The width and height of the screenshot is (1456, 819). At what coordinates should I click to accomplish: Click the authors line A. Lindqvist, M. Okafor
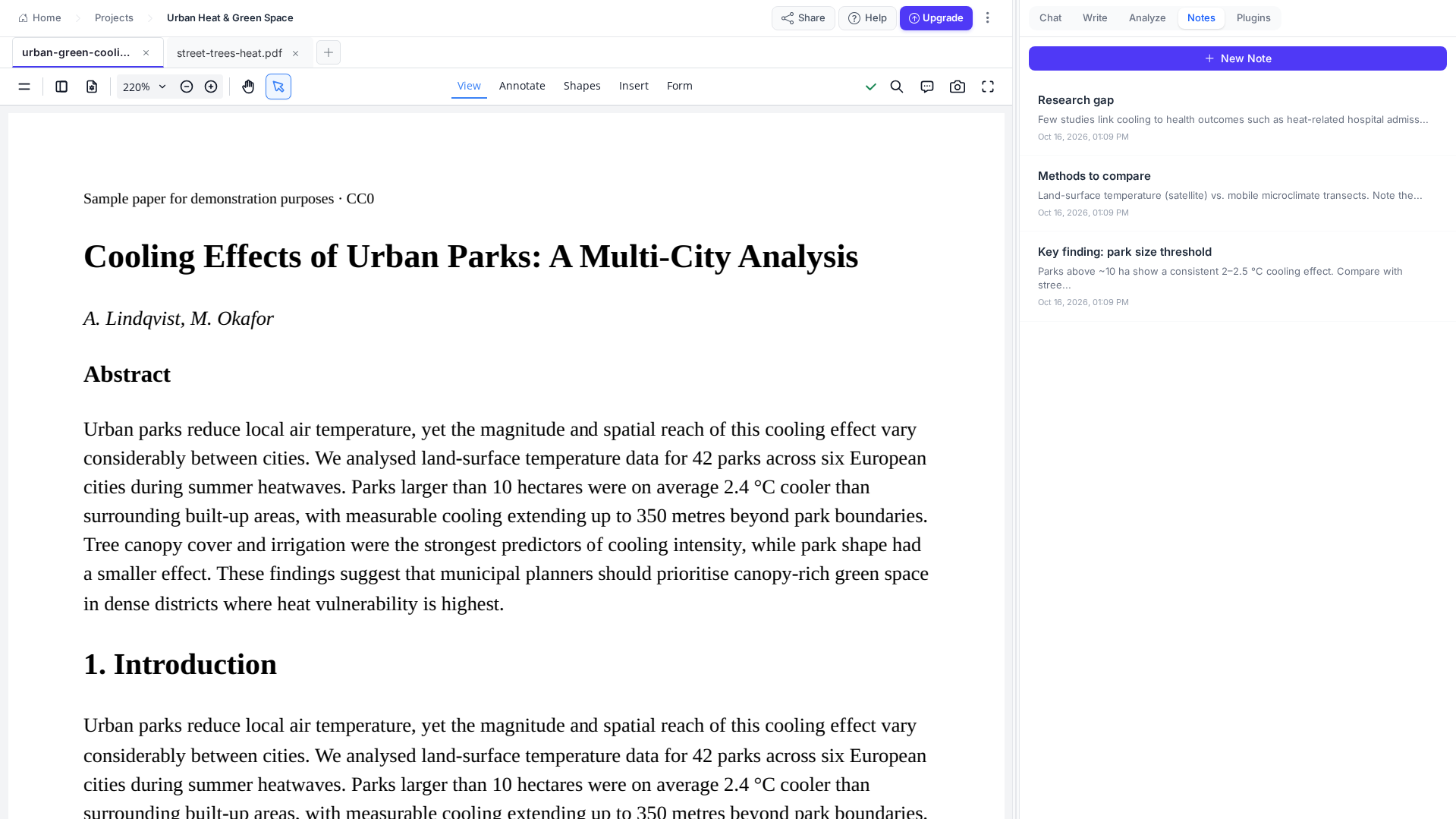click(178, 319)
